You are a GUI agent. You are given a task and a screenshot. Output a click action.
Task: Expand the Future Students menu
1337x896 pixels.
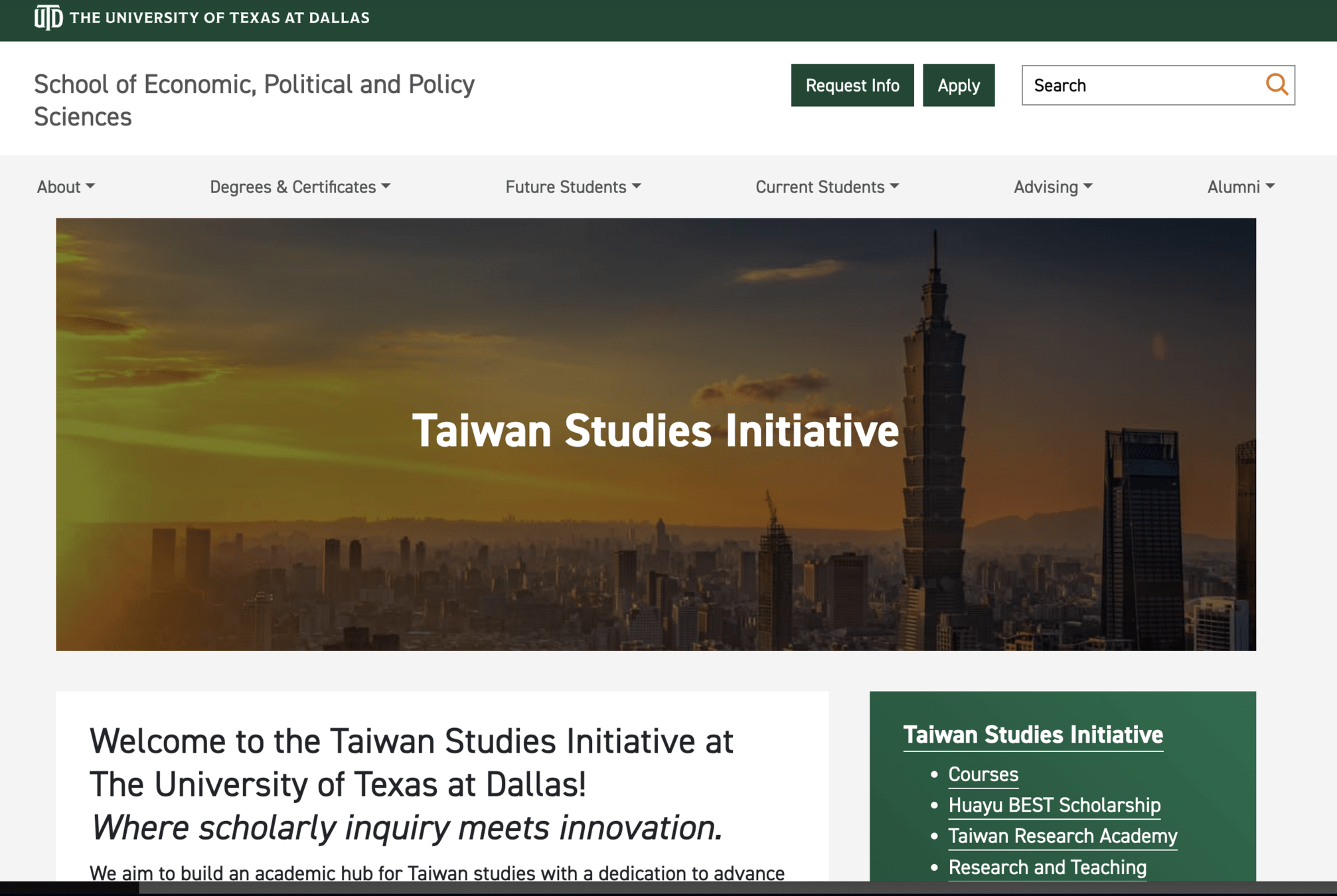click(573, 187)
